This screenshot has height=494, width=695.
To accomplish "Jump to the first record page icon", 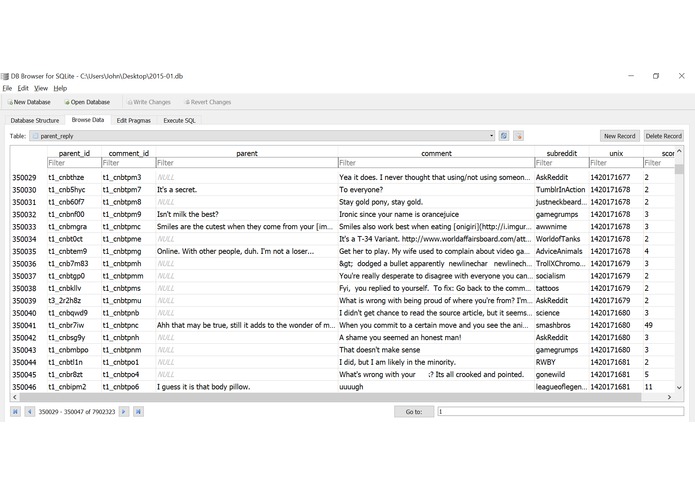I will (15, 412).
